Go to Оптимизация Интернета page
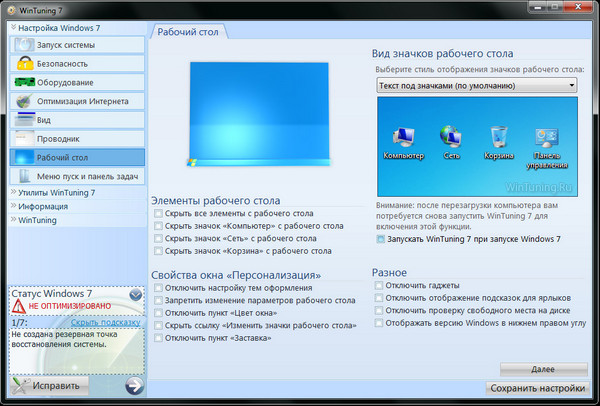600x406 pixels. [77, 101]
